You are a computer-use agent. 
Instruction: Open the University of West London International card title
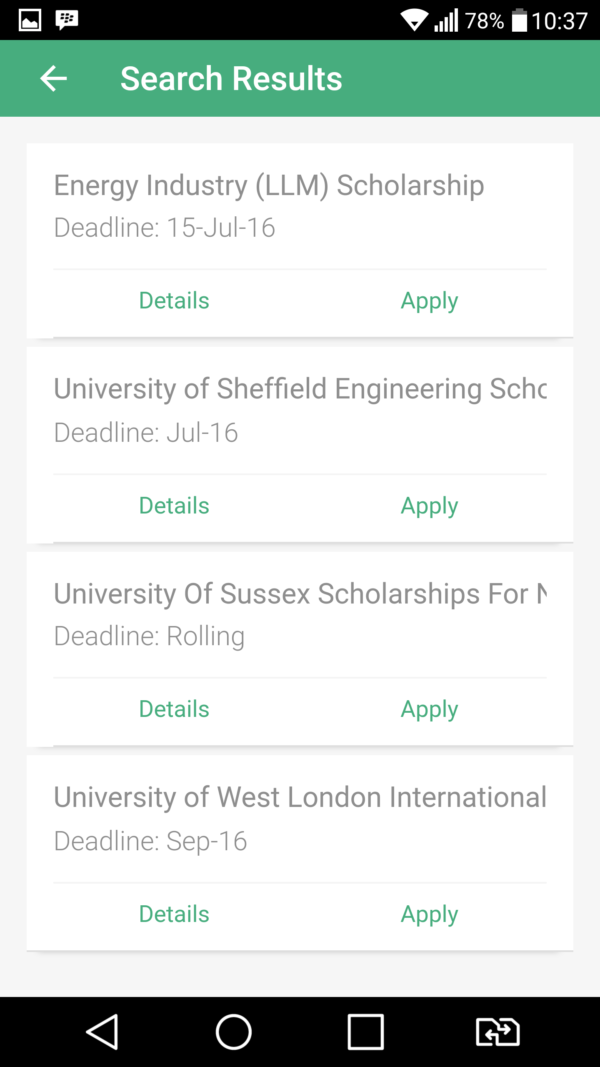coord(300,797)
